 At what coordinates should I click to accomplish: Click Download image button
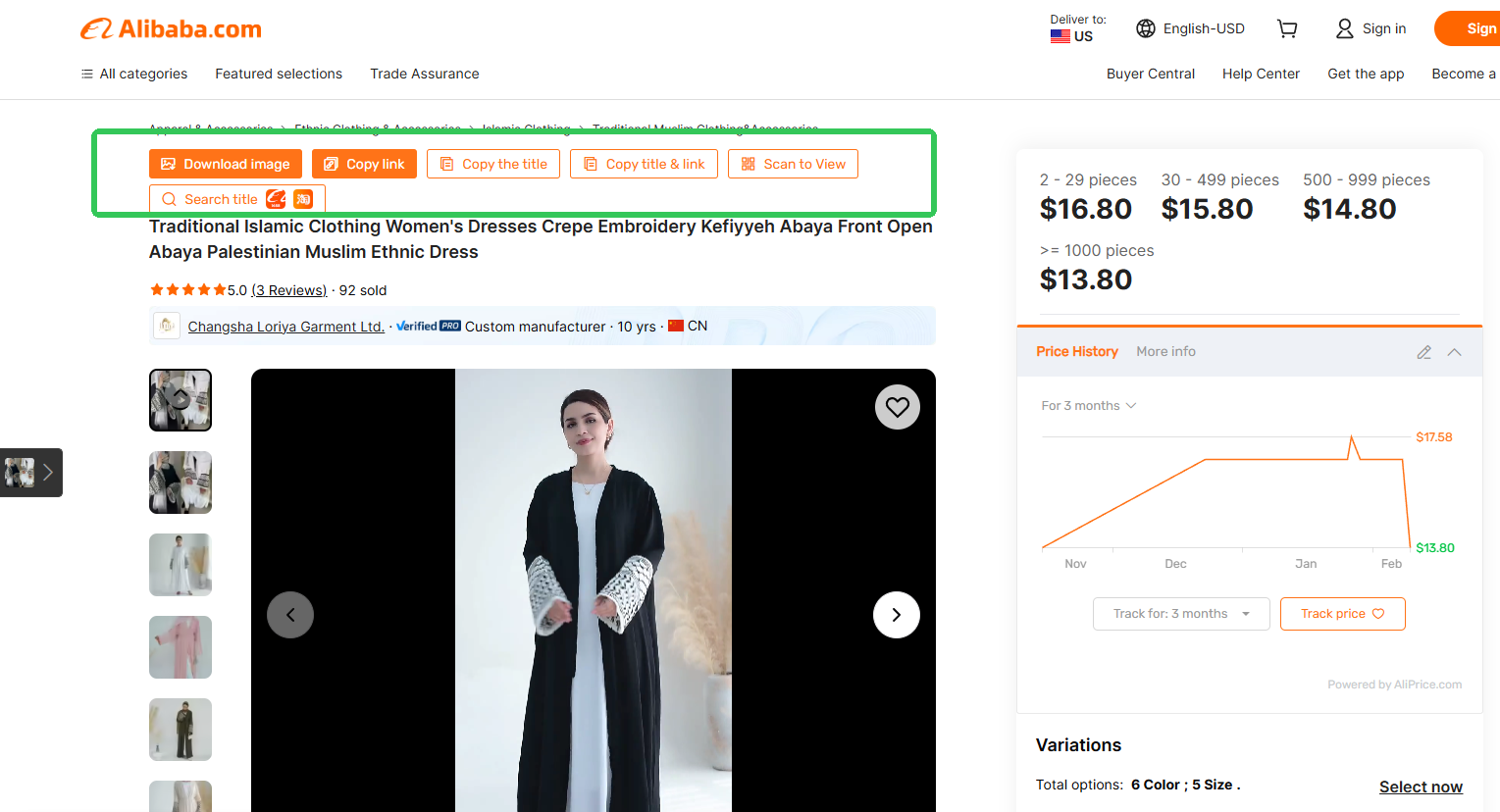226,164
